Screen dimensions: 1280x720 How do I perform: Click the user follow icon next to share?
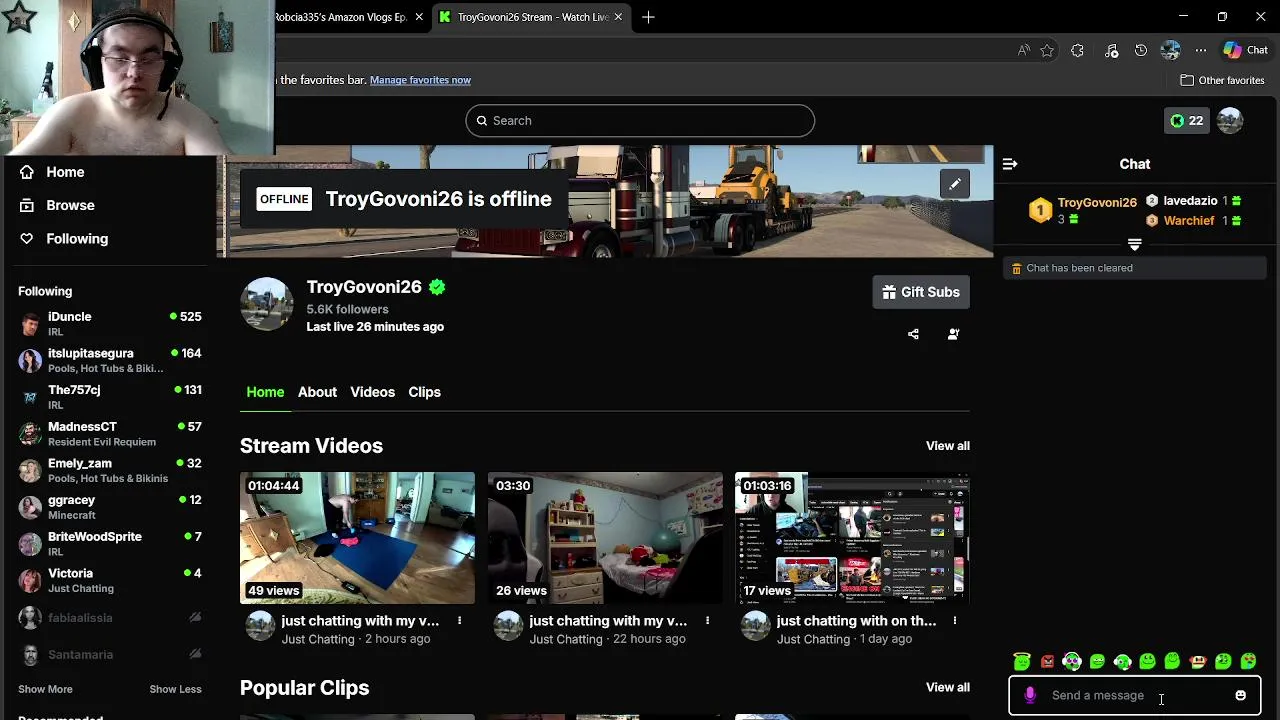tap(953, 334)
